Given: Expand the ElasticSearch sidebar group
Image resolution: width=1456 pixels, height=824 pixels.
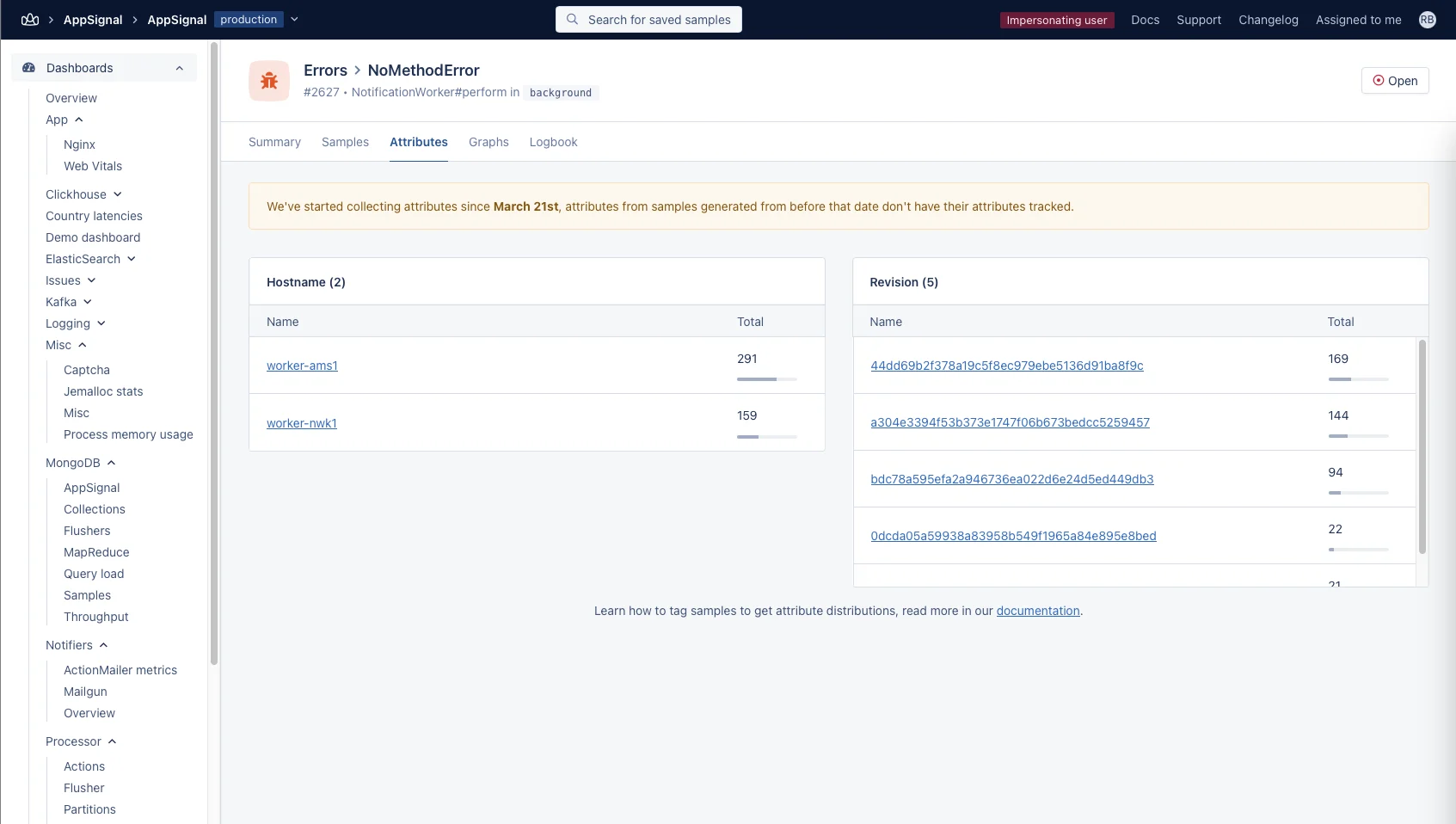Looking at the screenshot, I should pyautogui.click(x=132, y=259).
